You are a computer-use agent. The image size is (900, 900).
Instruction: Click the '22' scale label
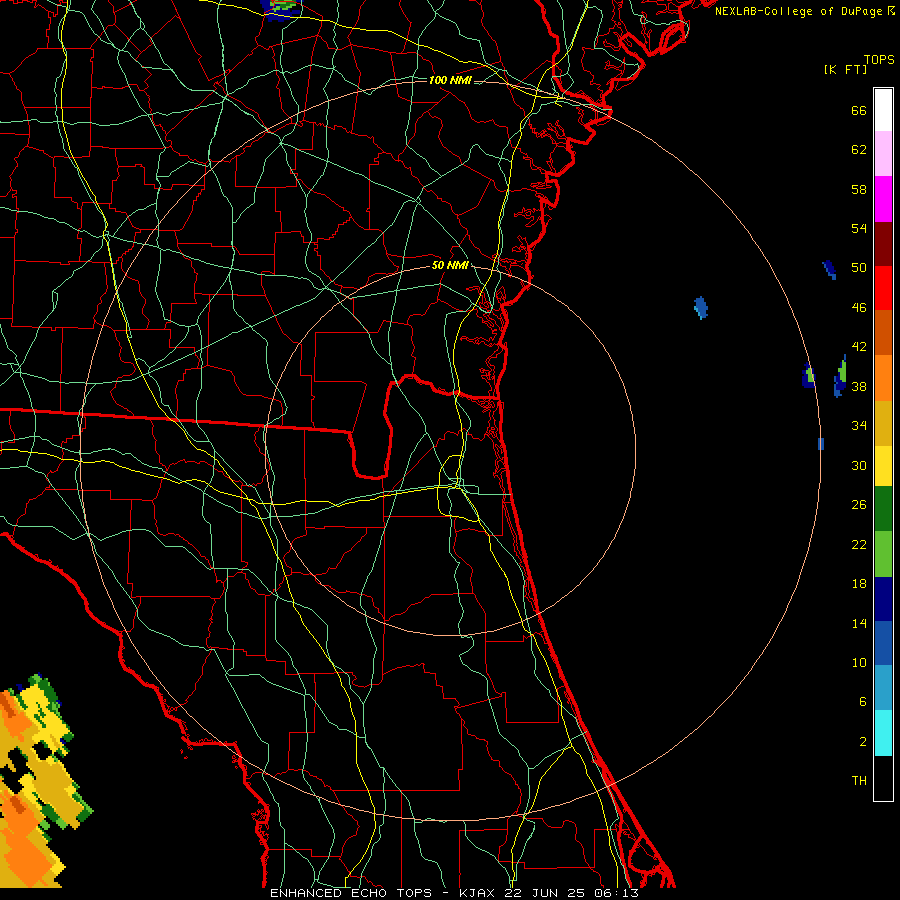(859, 545)
